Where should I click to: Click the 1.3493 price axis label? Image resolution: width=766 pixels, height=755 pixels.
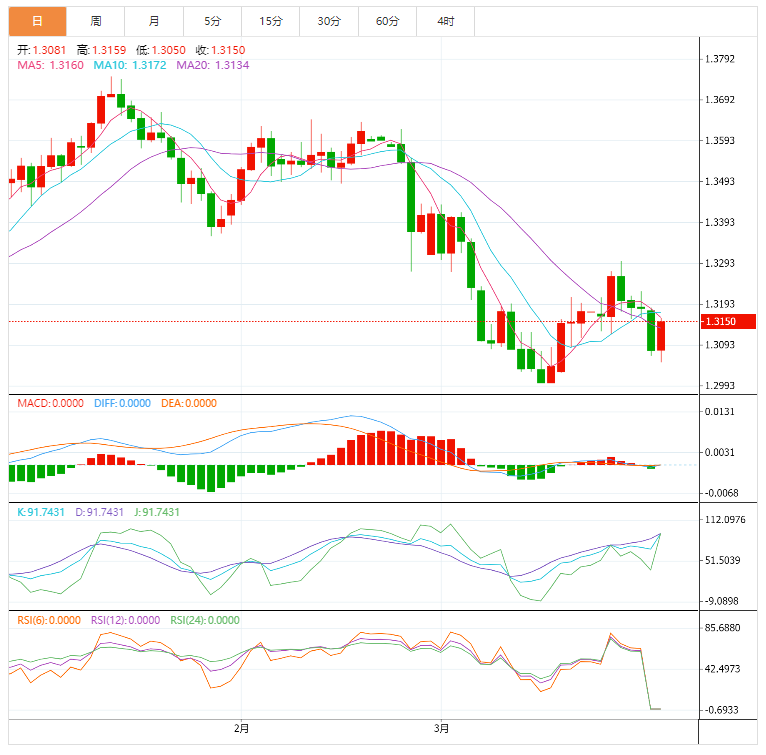coord(720,181)
